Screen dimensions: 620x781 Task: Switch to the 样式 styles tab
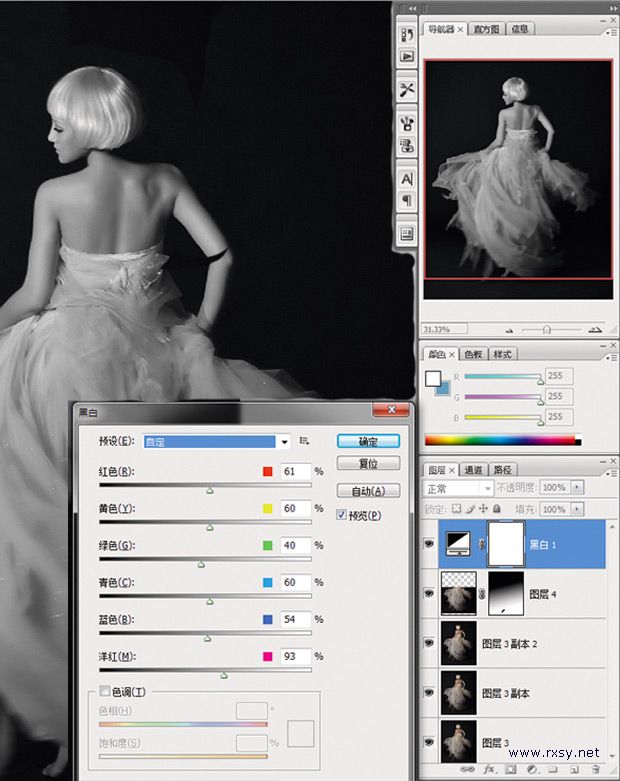click(502, 354)
